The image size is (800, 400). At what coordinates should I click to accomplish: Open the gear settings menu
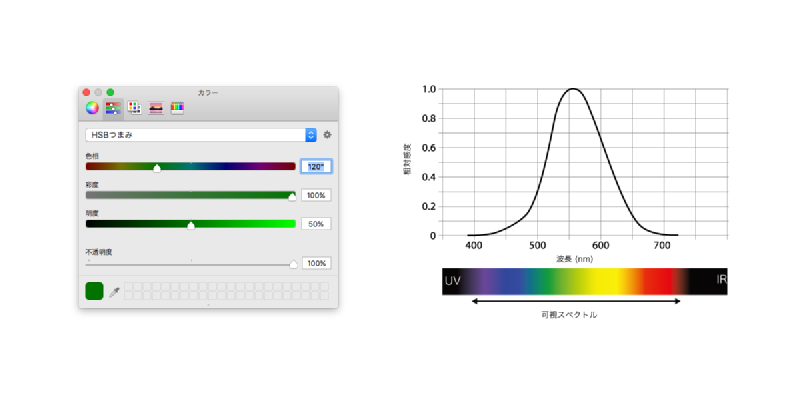tap(328, 135)
